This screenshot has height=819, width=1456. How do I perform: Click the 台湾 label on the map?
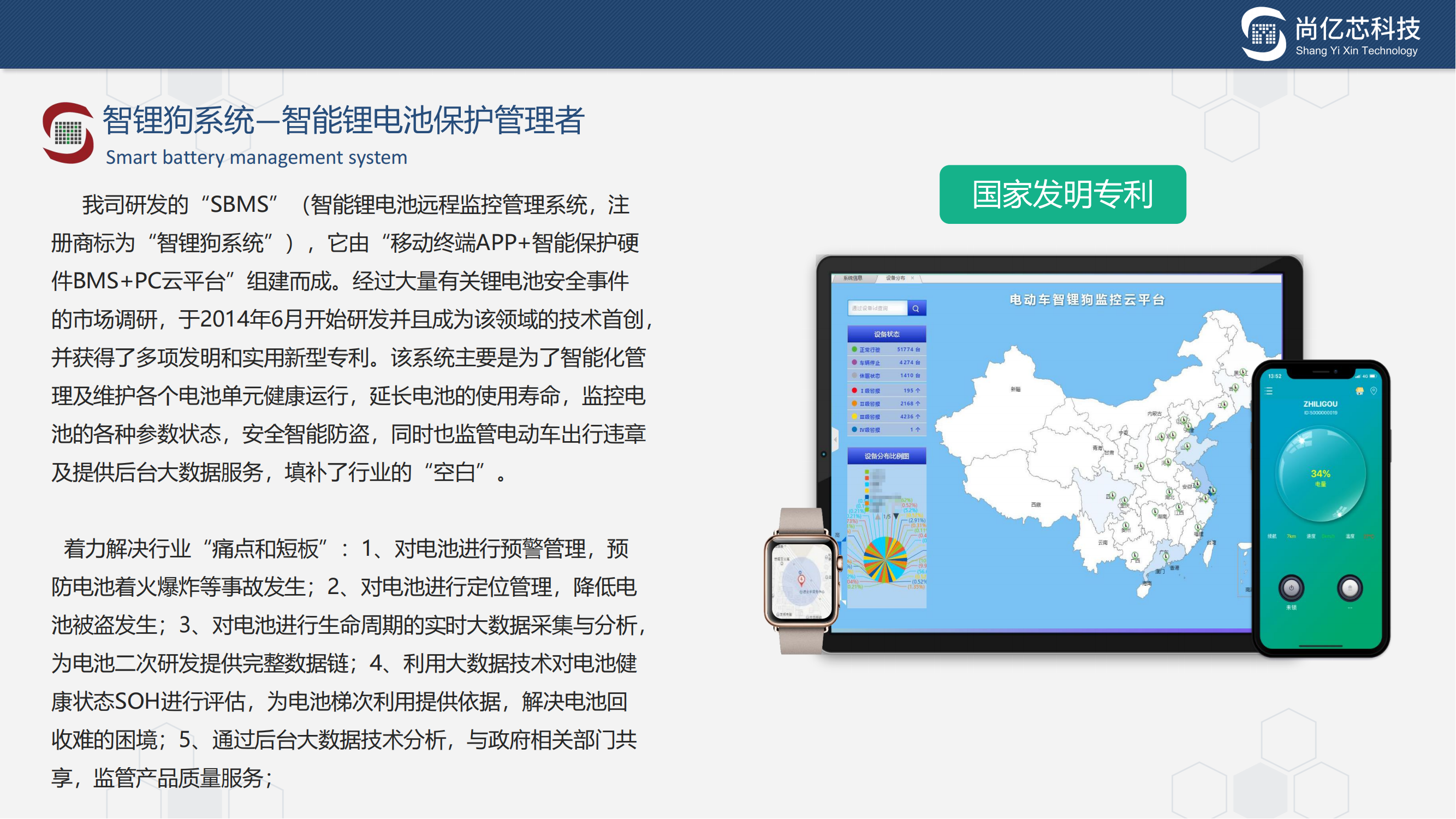(1211, 543)
